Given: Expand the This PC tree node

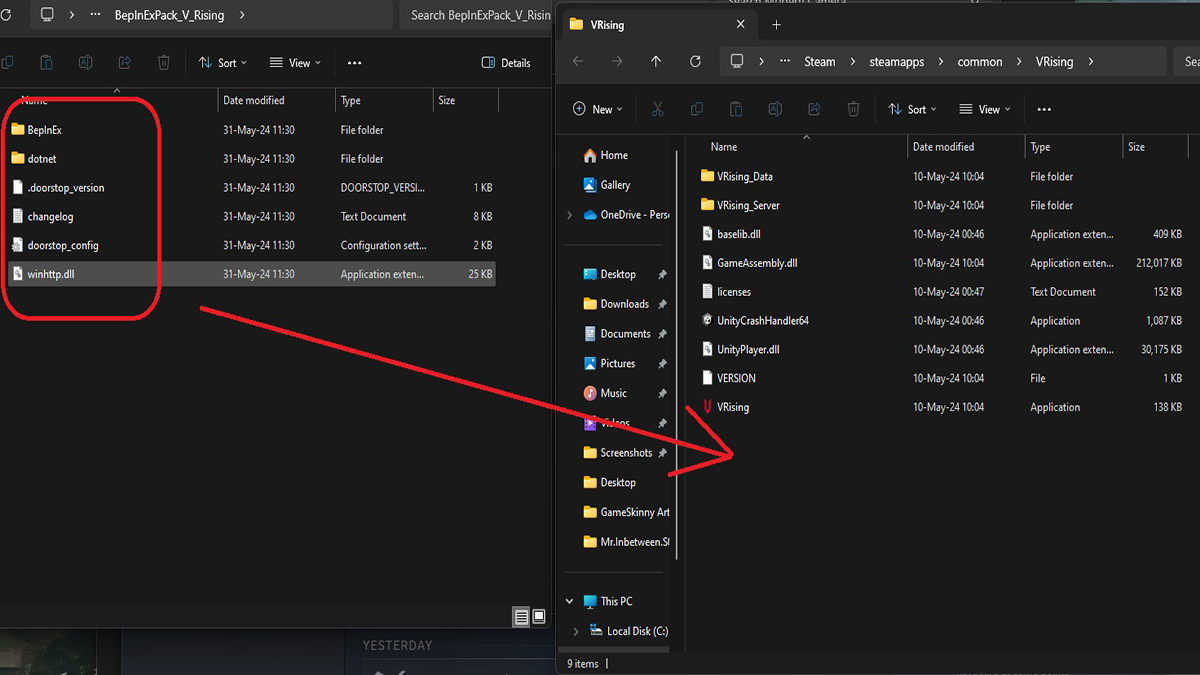Looking at the screenshot, I should coord(570,602).
